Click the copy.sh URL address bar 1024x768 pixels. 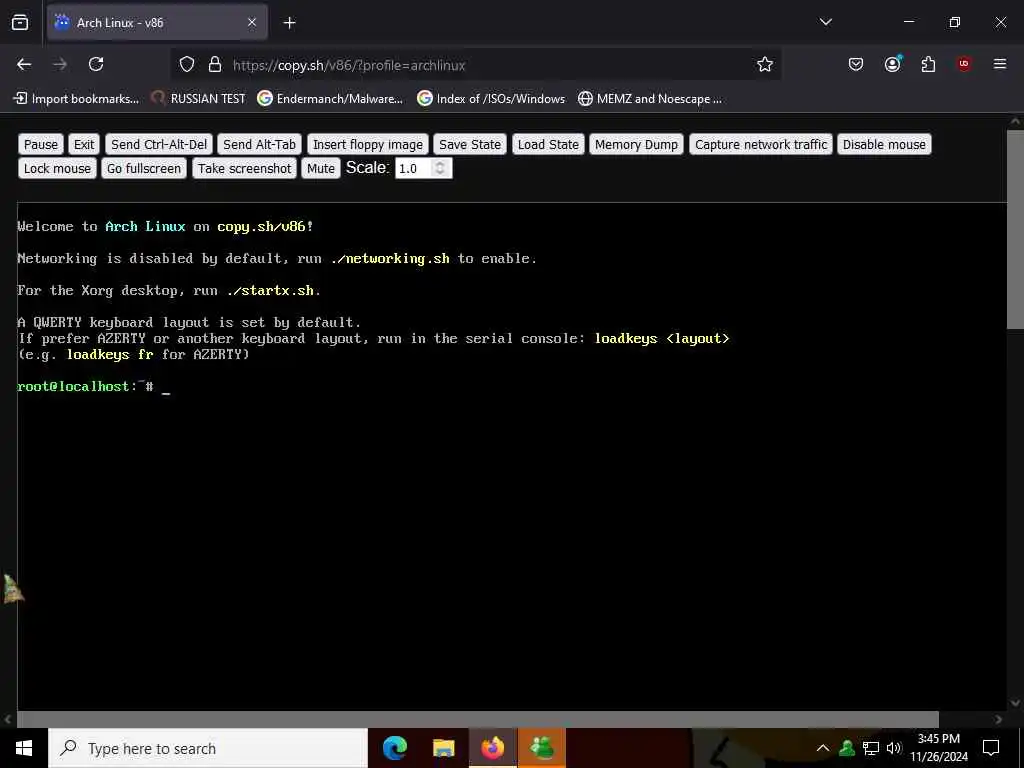(x=475, y=65)
